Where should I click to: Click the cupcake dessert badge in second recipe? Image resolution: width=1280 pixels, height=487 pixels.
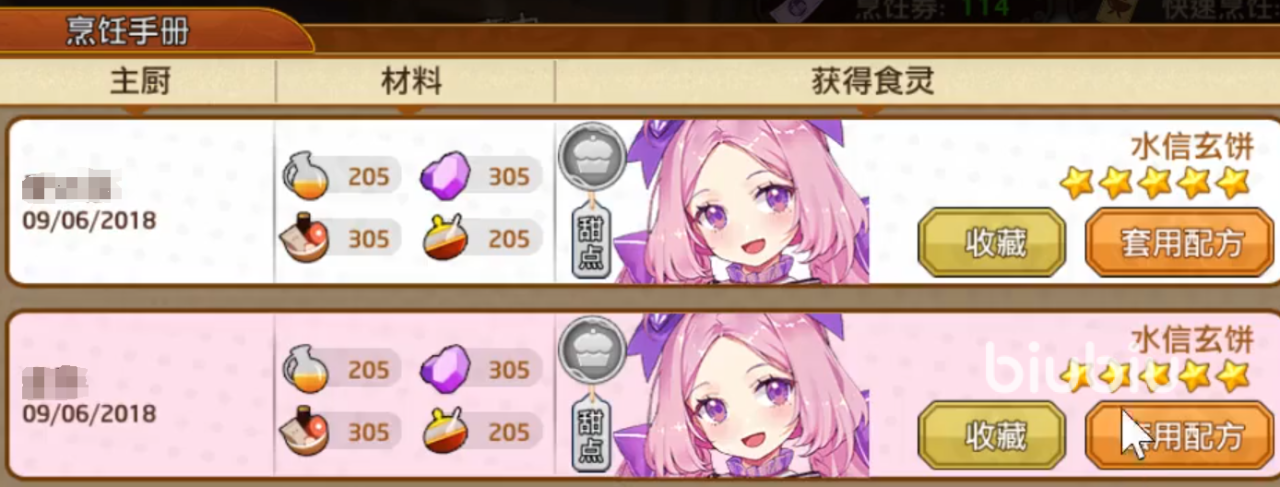[592, 351]
